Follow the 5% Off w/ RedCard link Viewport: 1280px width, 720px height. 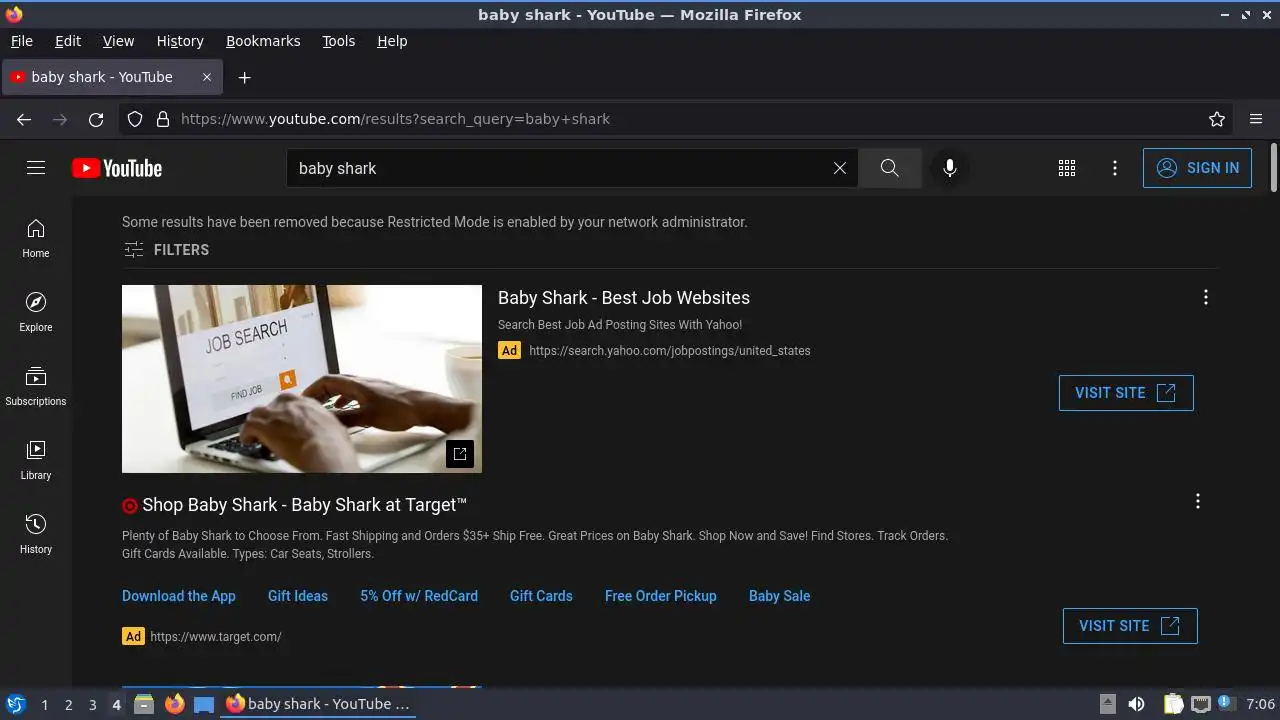[x=419, y=596]
